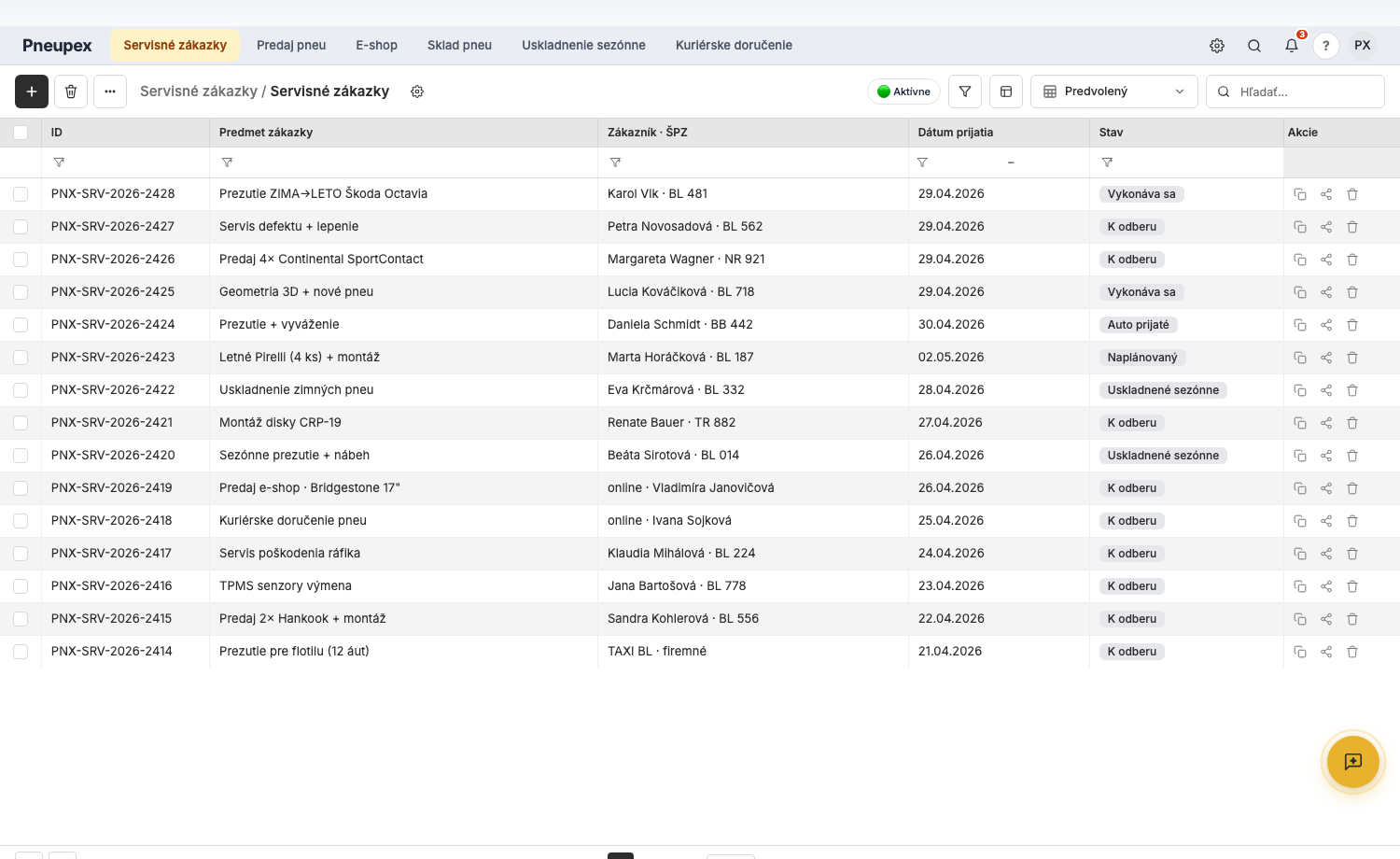
Task: Go to the Kuriérske doručenie tab
Action: pyautogui.click(x=734, y=45)
